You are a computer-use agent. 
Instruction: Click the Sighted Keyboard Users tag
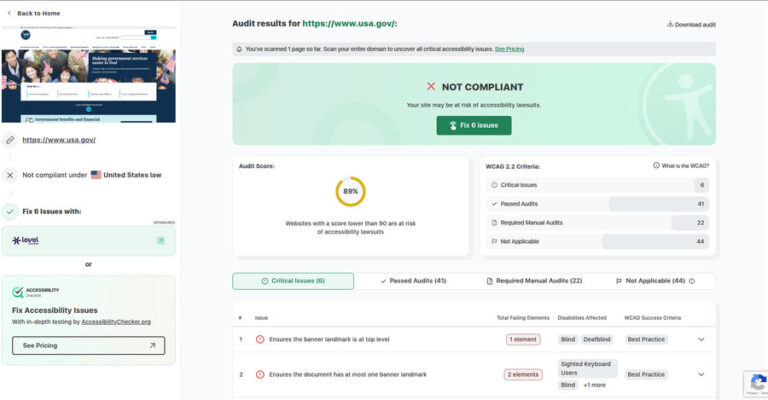(x=588, y=368)
